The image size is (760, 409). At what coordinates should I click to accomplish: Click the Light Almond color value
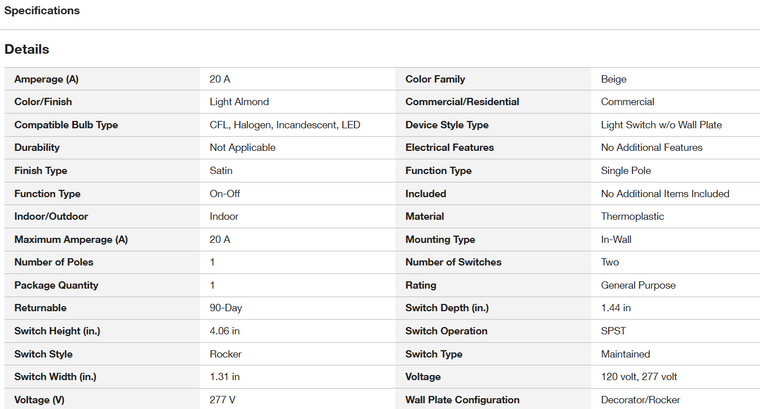point(239,102)
